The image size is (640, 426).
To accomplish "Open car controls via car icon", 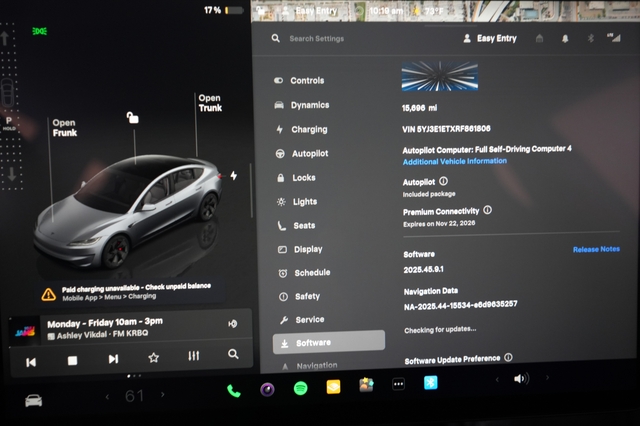I will point(33,401).
